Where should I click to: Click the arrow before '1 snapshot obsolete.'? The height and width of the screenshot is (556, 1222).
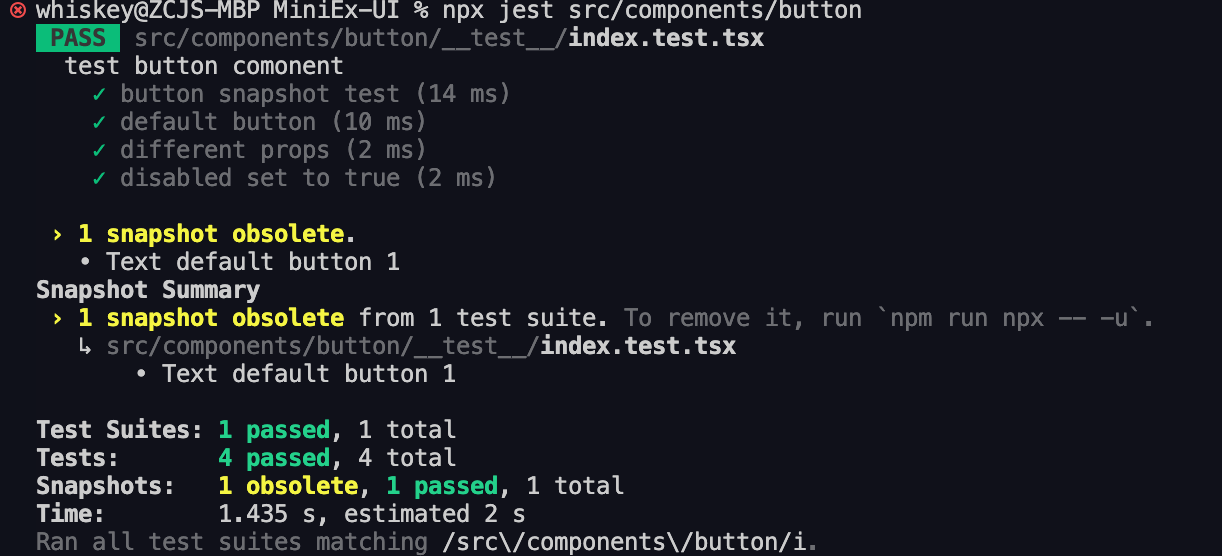[57, 234]
